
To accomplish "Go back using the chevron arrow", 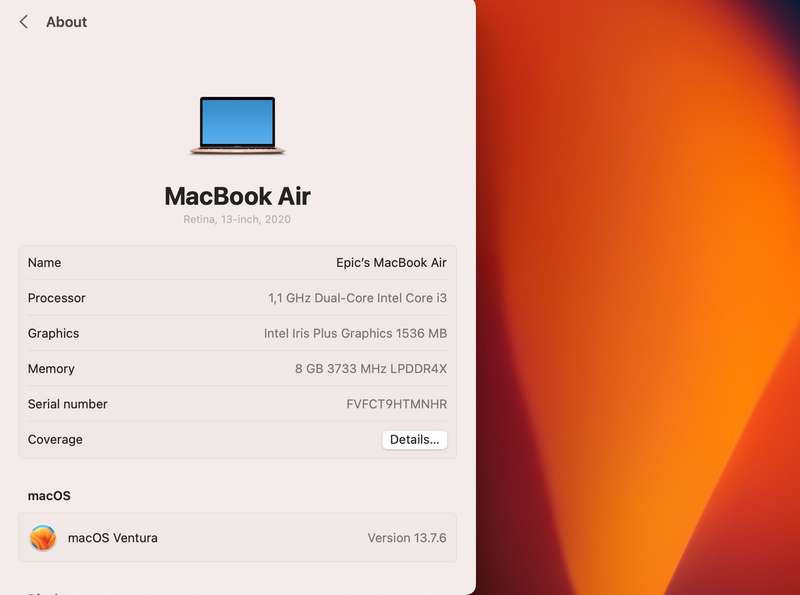I will [x=23, y=22].
